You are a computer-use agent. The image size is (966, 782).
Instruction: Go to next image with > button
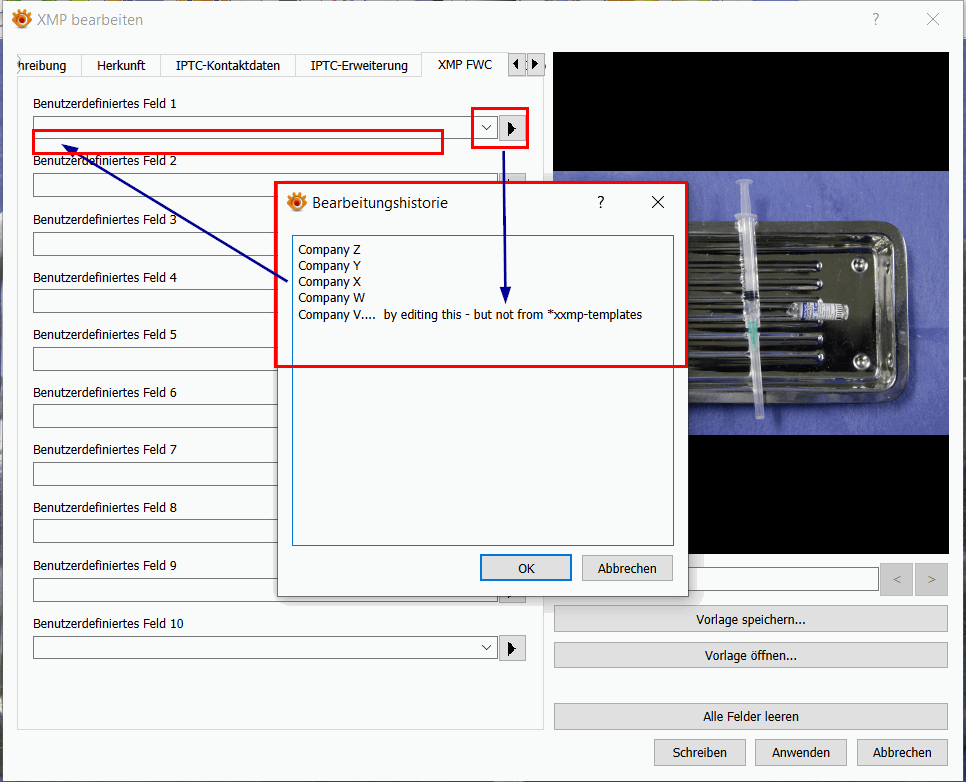[932, 579]
